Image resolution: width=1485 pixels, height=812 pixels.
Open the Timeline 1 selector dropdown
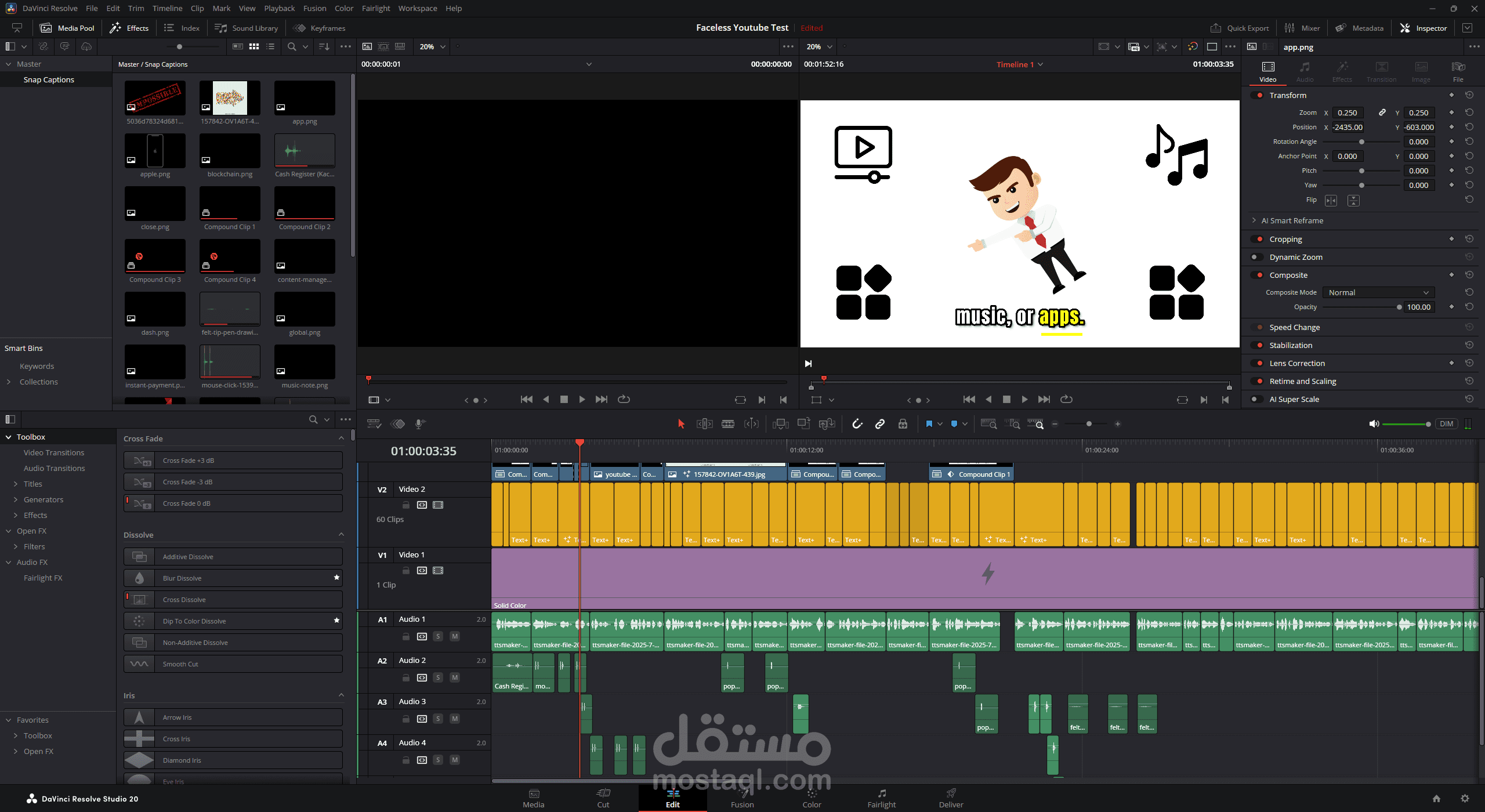1019,64
